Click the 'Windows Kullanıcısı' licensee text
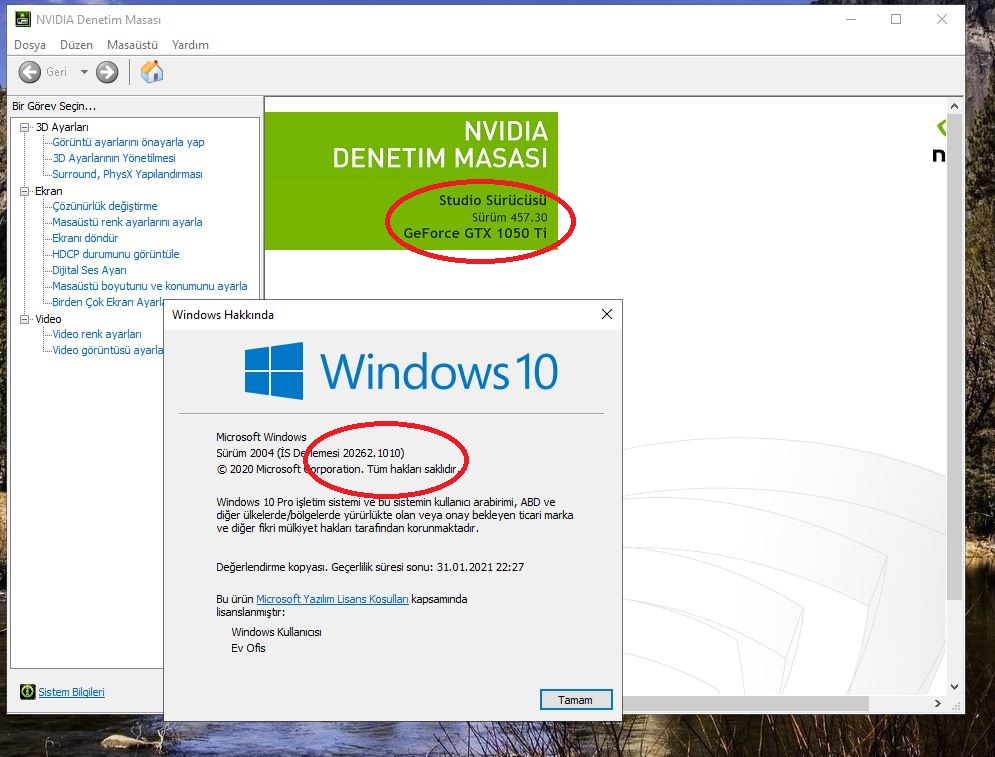Screen dimensions: 995x757 276,632
